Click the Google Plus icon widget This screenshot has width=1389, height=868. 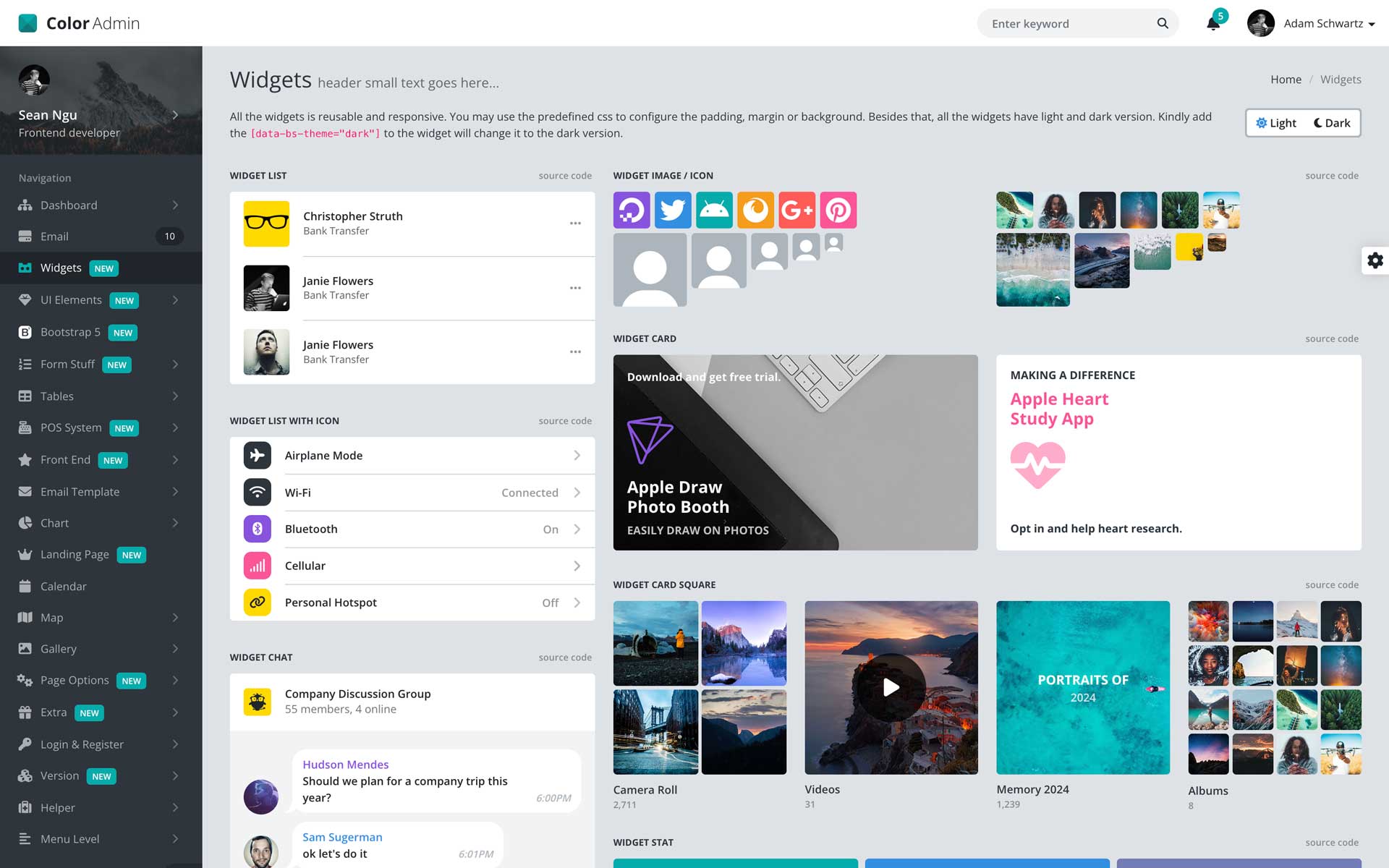point(797,210)
